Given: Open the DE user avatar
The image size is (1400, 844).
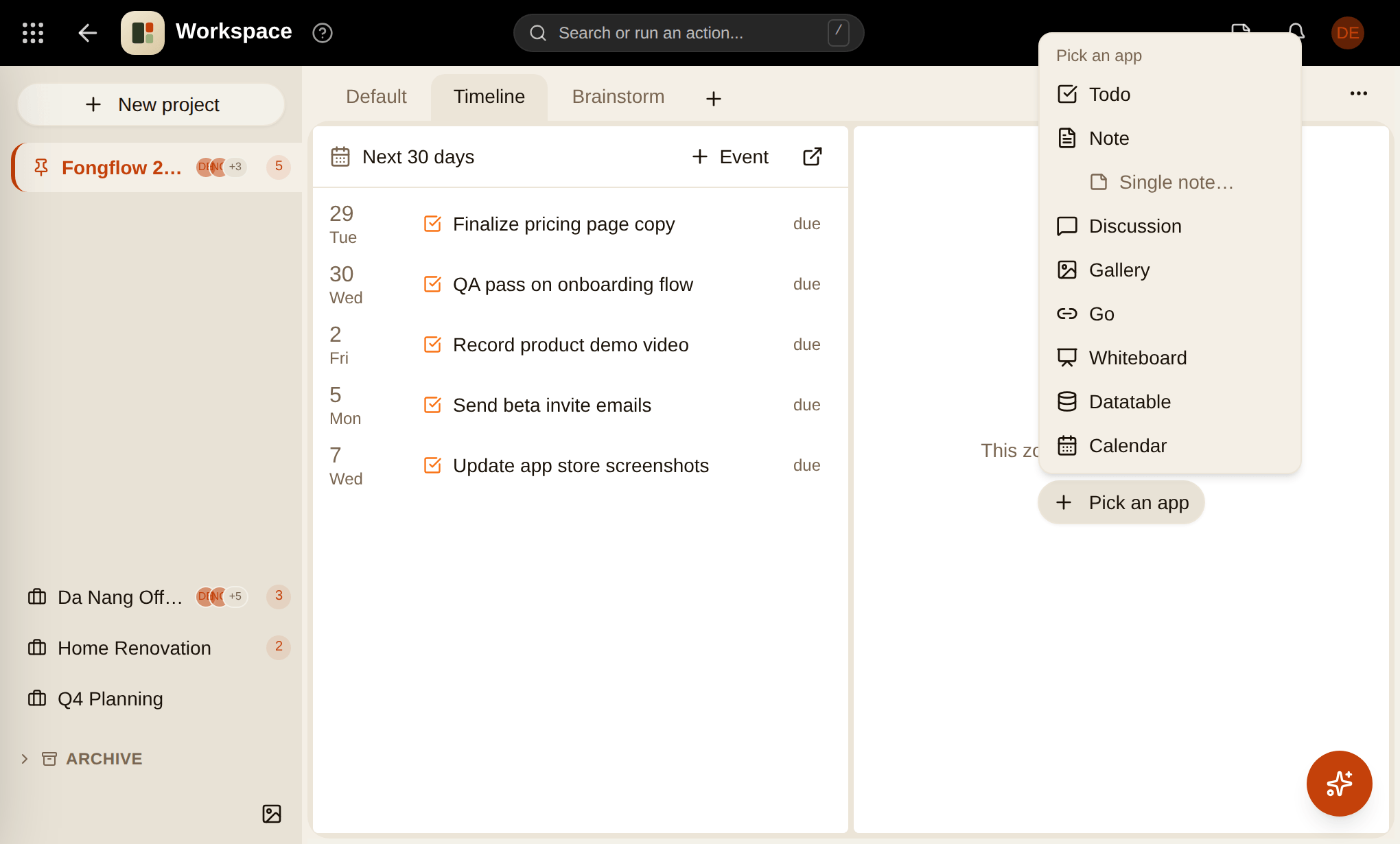Looking at the screenshot, I should coord(1348,33).
